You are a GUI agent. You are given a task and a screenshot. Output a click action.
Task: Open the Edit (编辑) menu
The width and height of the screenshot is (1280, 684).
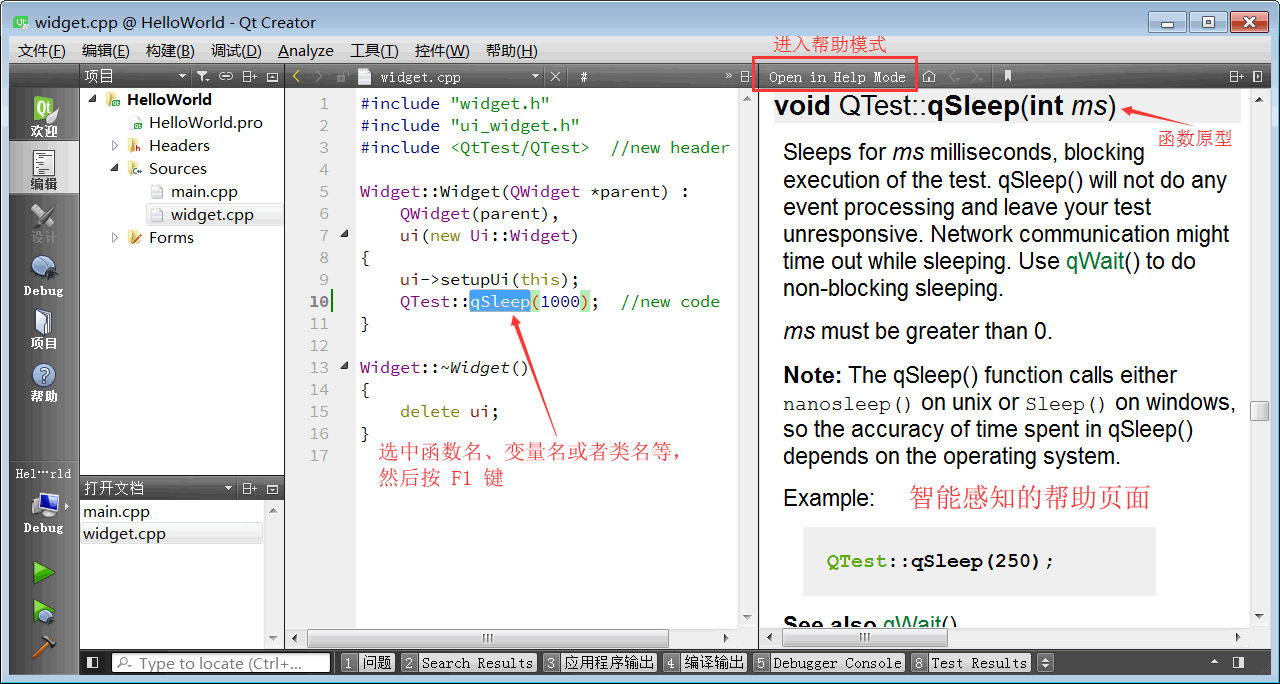[x=105, y=50]
